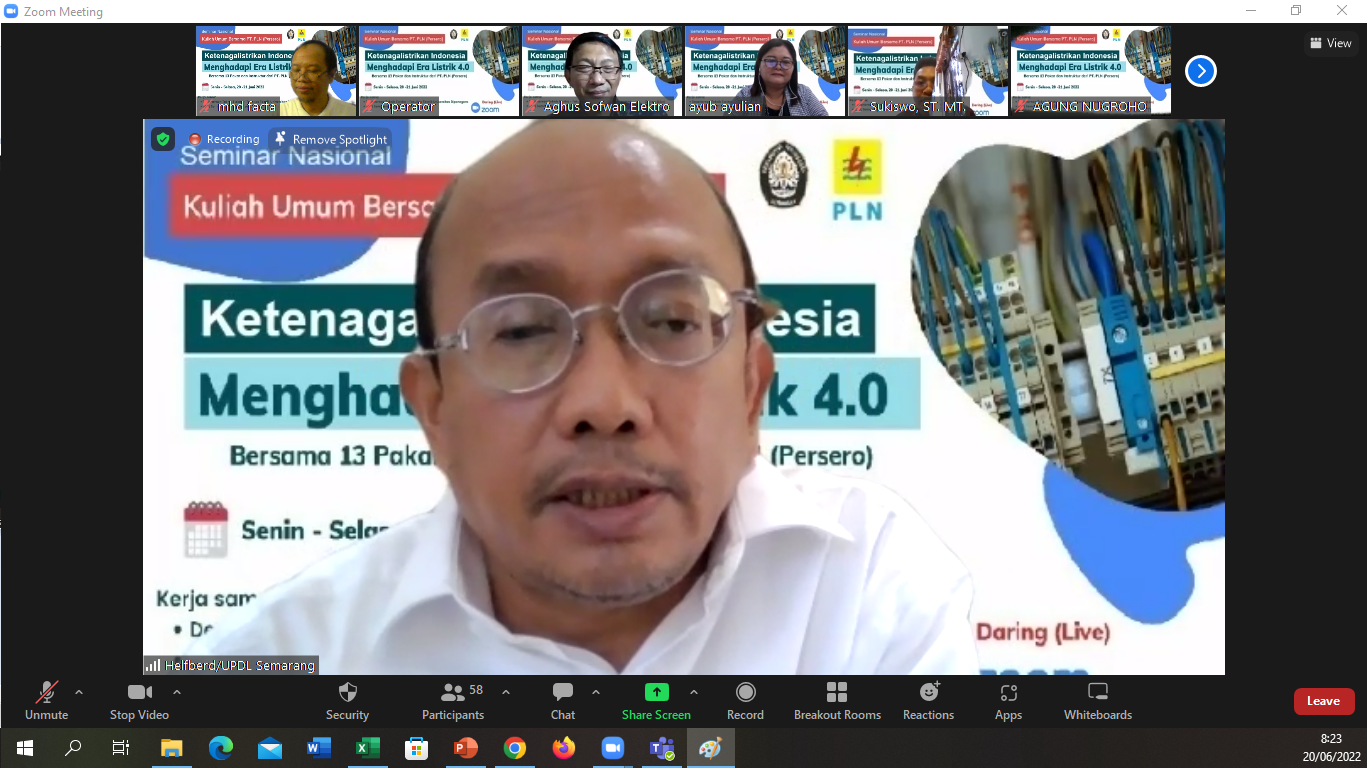
Task: Open the Reactions menu
Action: (928, 693)
